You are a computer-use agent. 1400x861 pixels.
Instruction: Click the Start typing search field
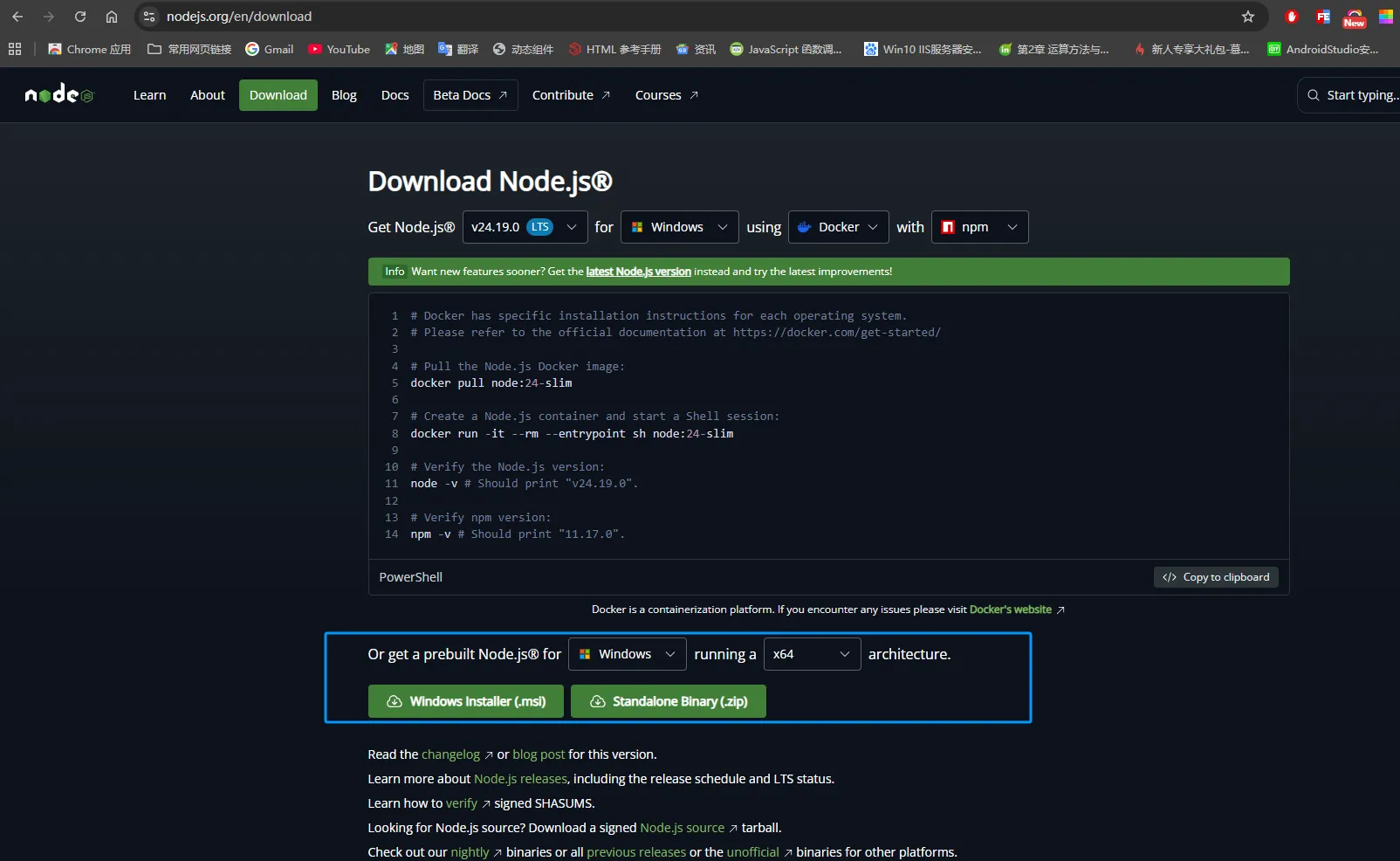click(1349, 95)
